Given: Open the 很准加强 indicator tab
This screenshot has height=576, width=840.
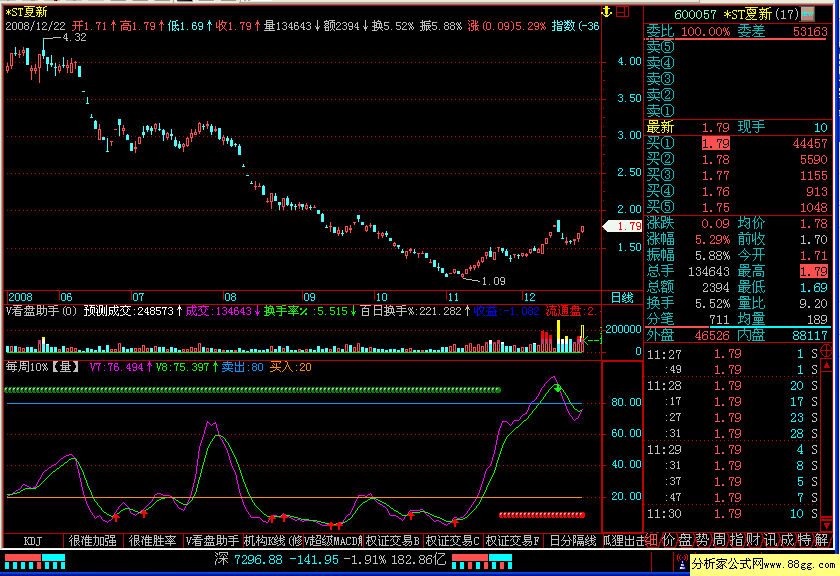Looking at the screenshot, I should (x=93, y=541).
